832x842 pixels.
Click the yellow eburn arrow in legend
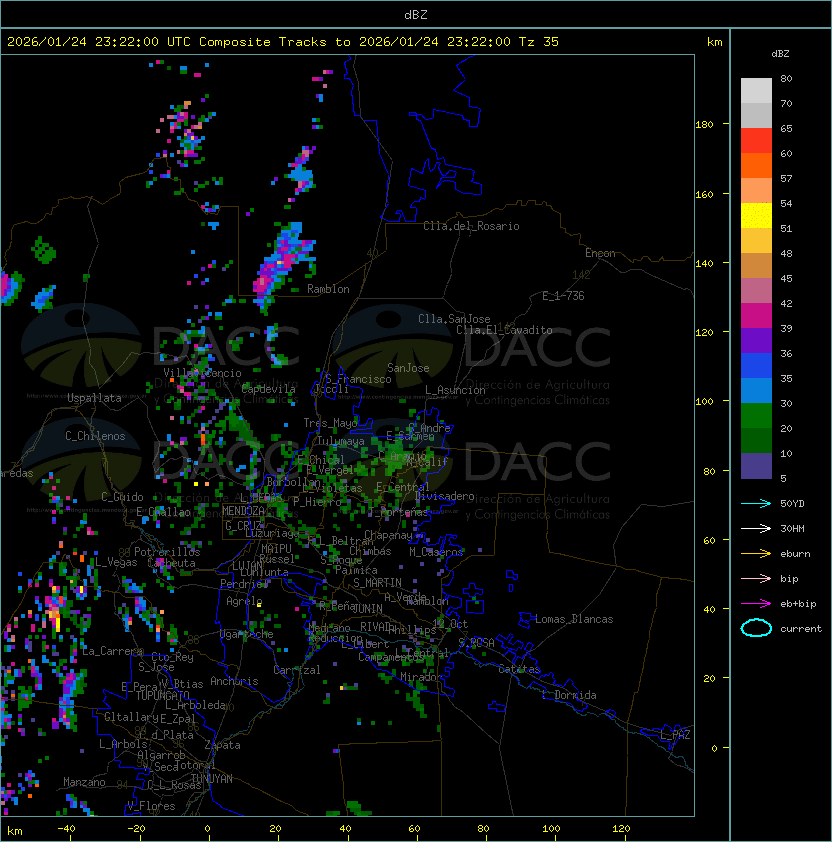[756, 554]
